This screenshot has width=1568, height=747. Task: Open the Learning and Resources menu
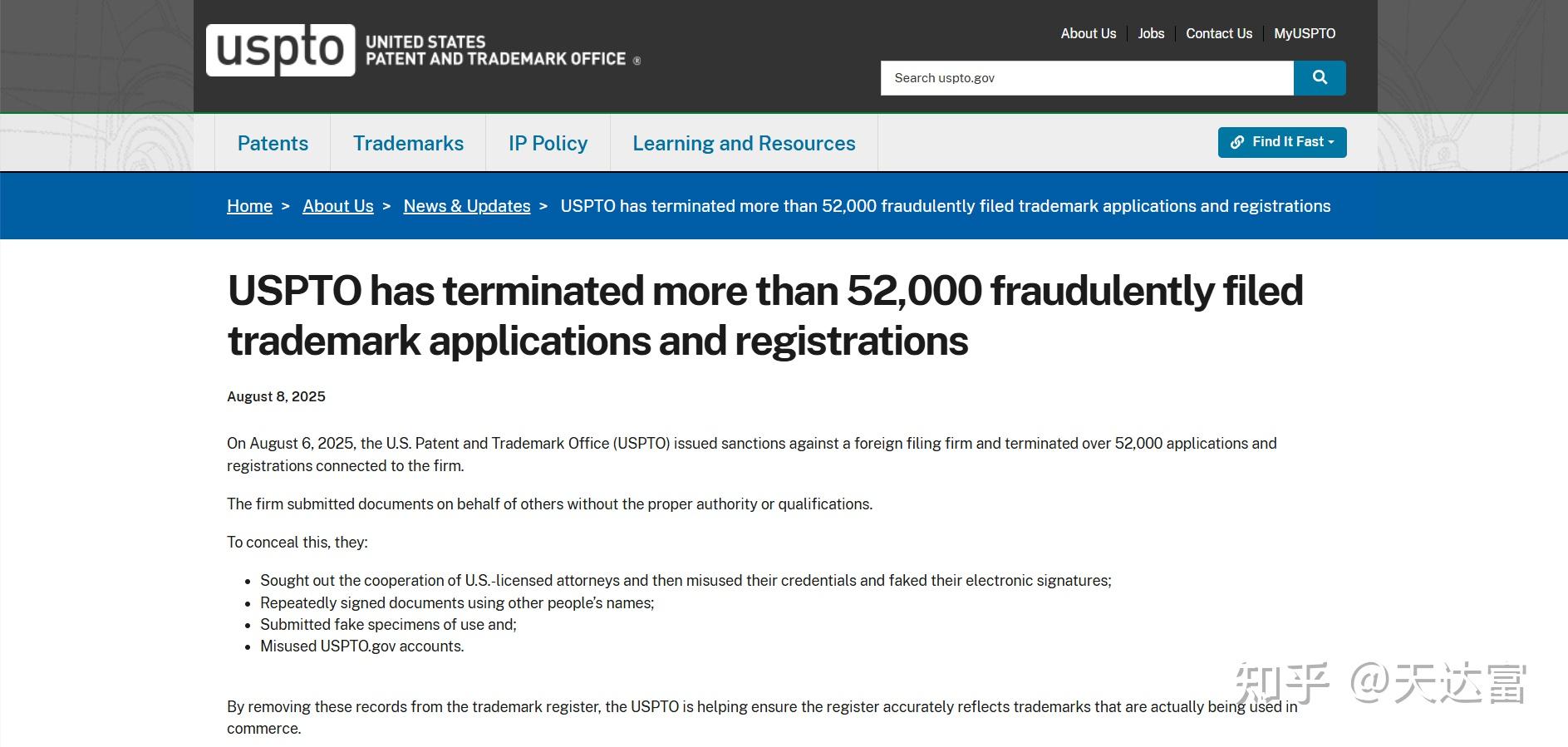tap(744, 143)
